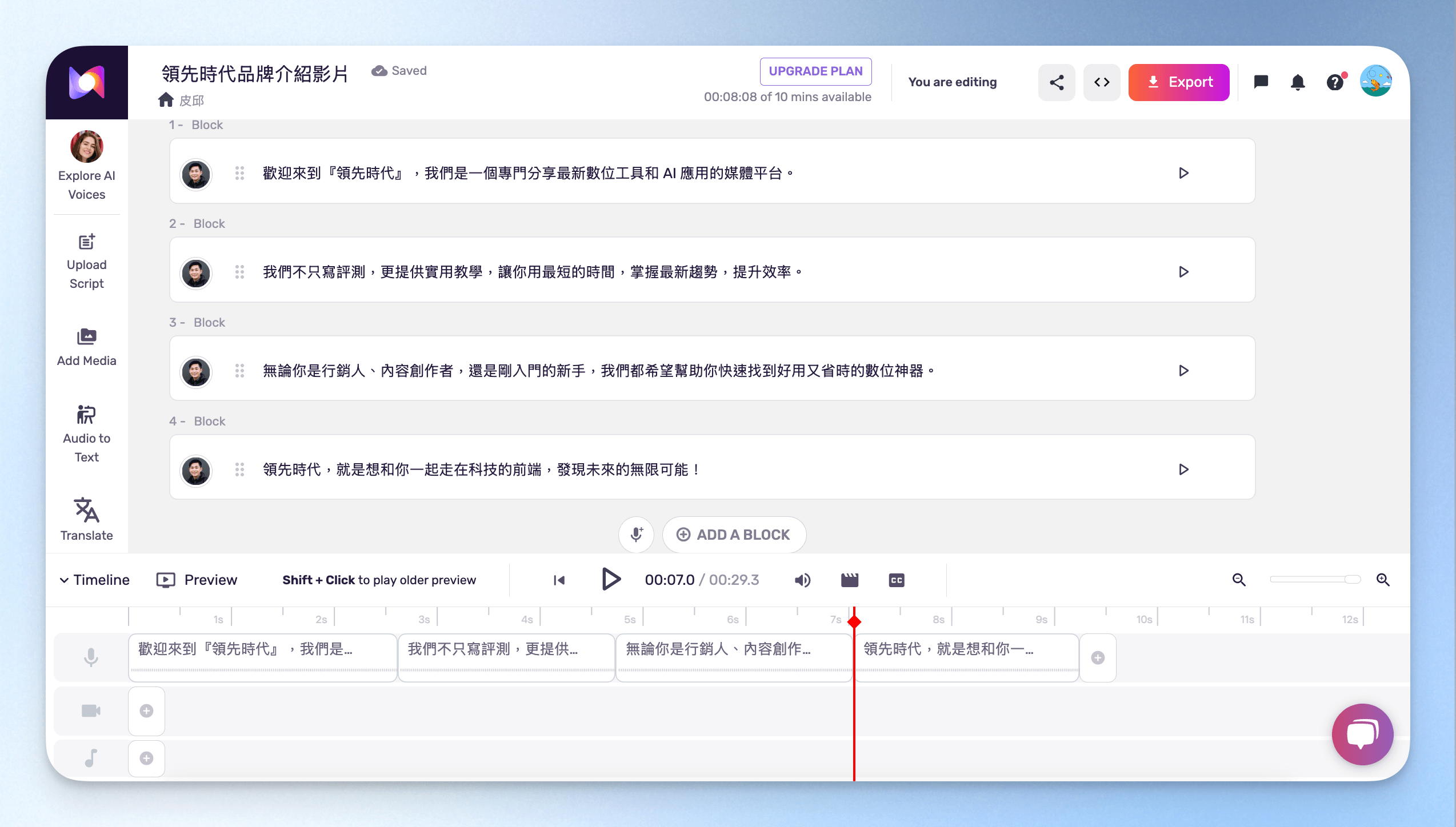
Task: Click the music track note icon
Action: click(91, 758)
